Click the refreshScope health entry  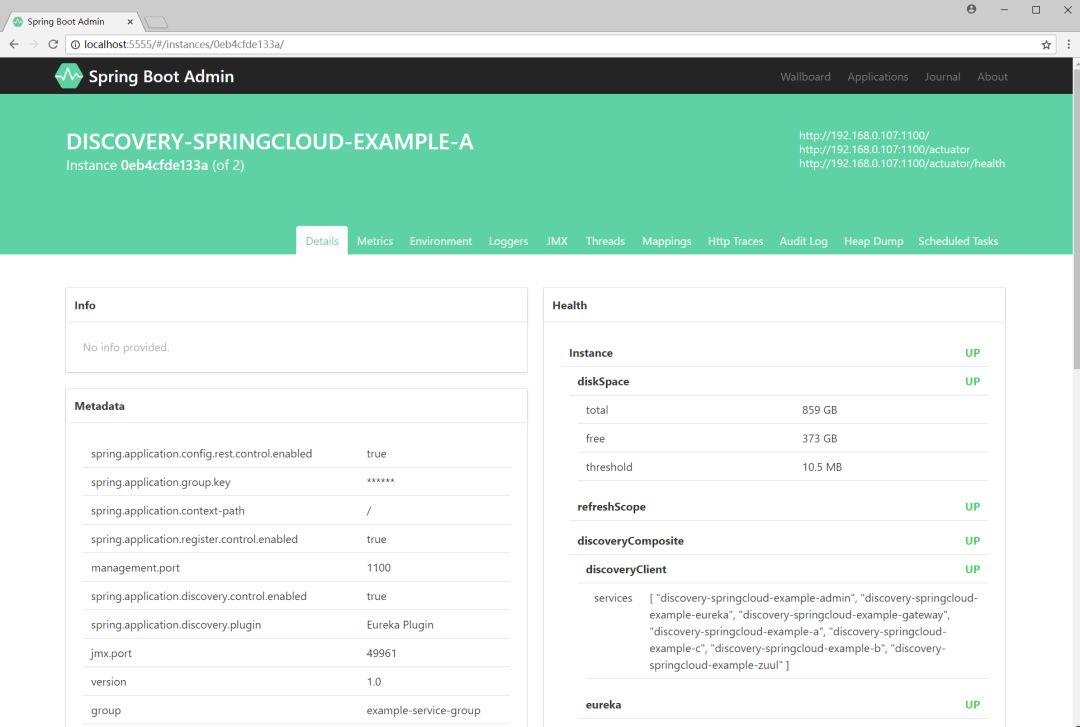pyautogui.click(x=611, y=506)
